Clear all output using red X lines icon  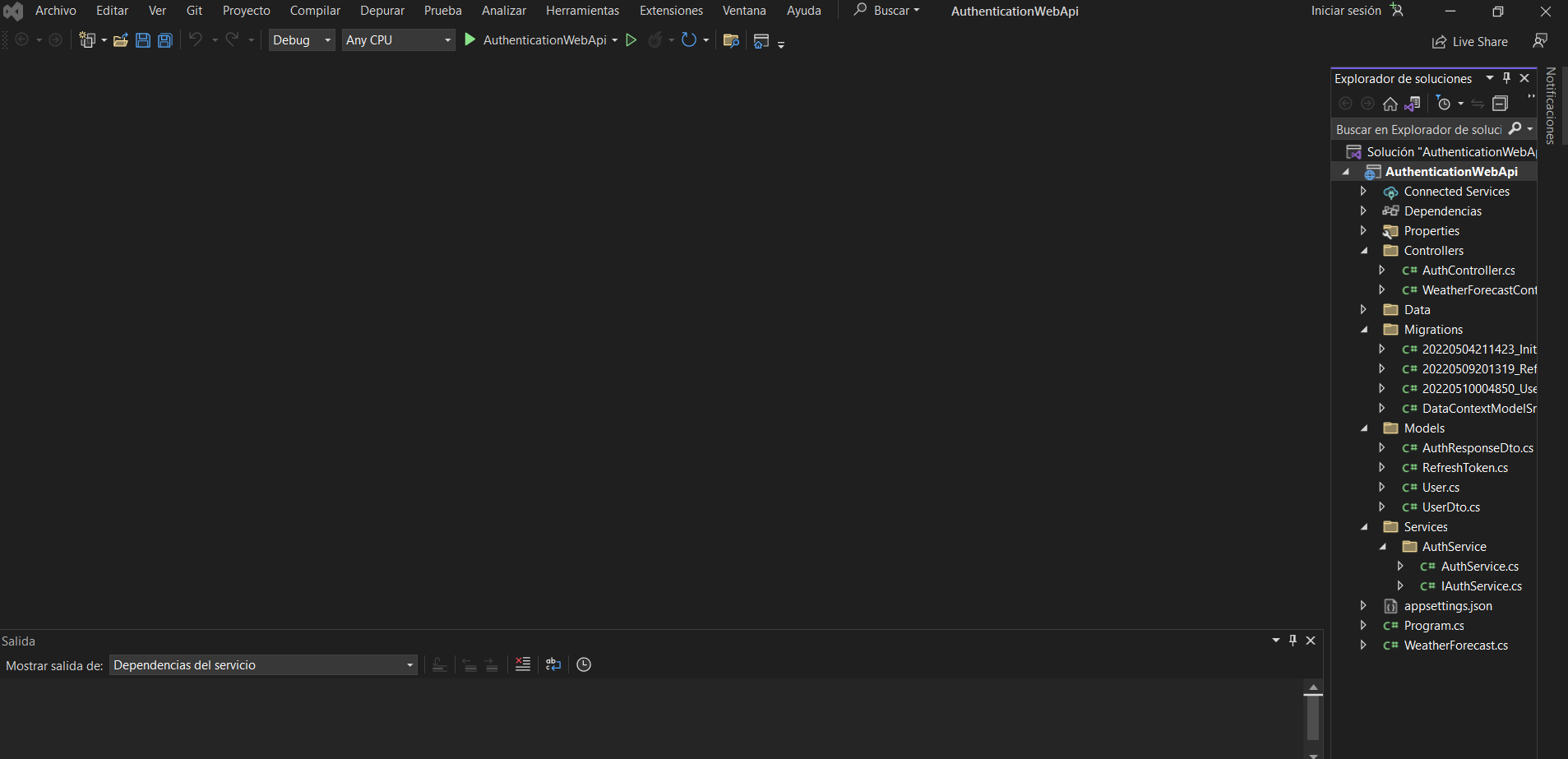click(x=523, y=664)
